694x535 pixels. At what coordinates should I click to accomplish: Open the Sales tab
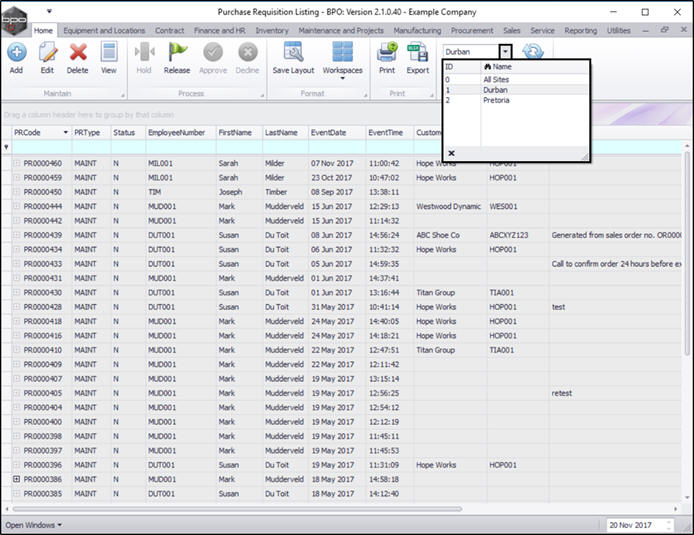(x=512, y=31)
